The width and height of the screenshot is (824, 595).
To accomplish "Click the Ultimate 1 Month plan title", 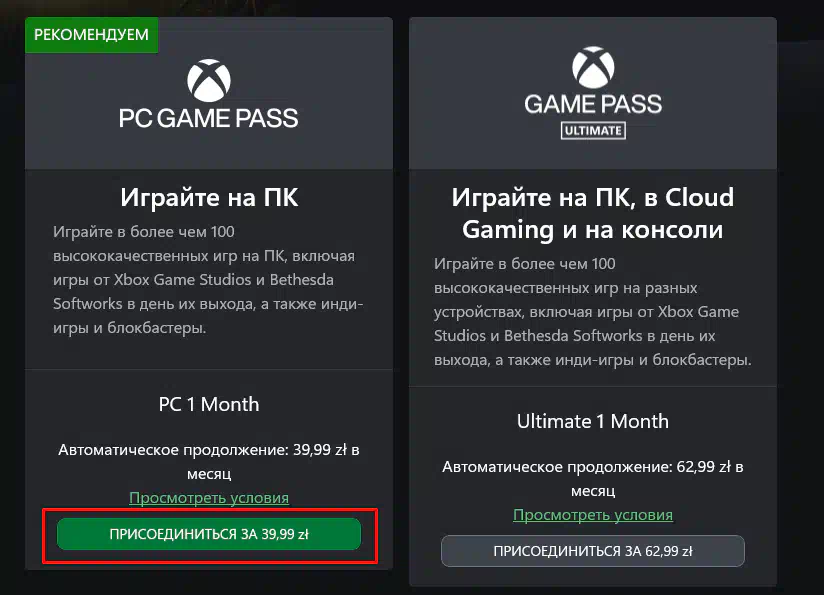I will (x=593, y=421).
